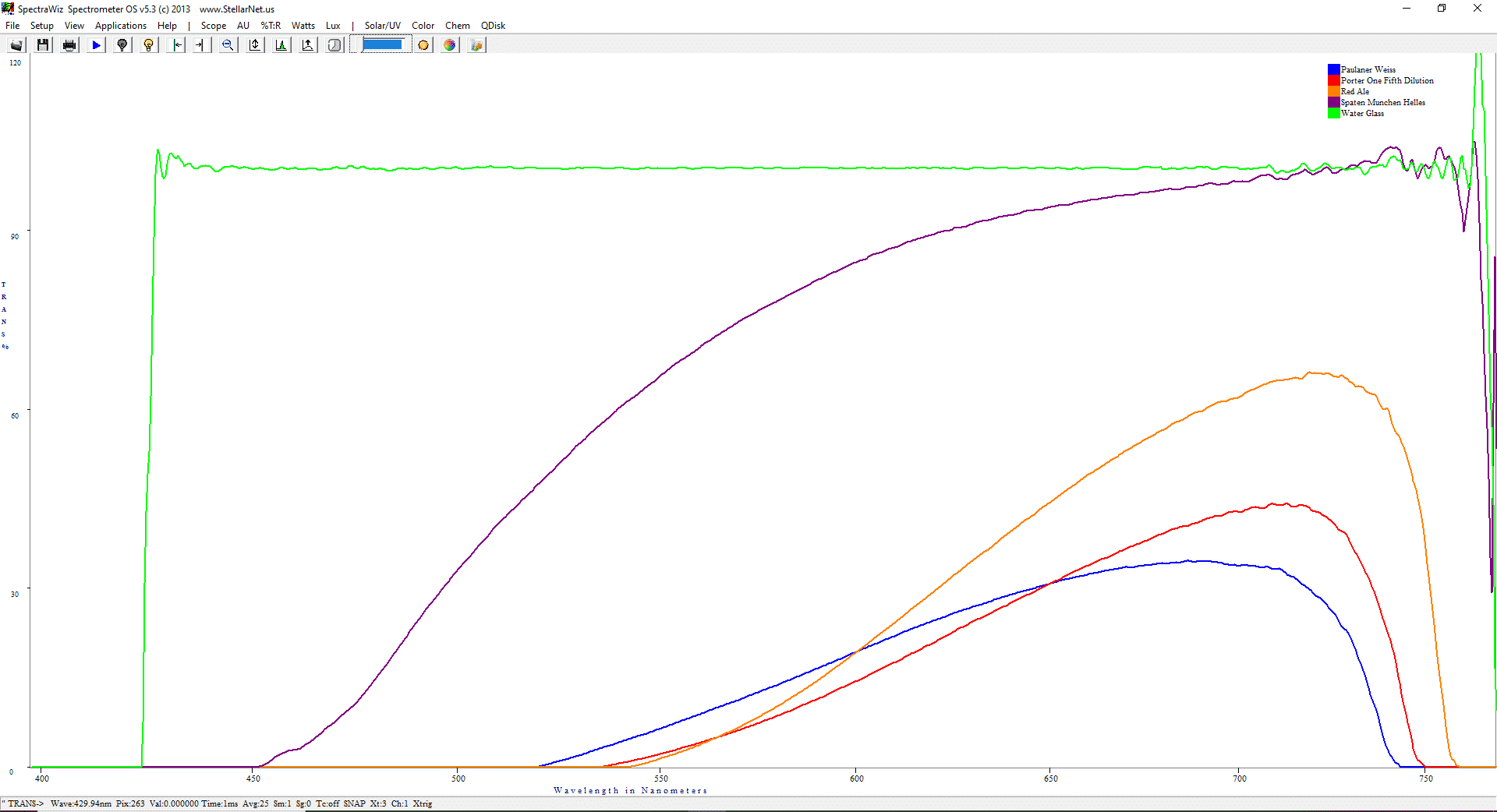Click the orange sun icon
Viewport: 1497px width, 812px height.
(x=423, y=45)
